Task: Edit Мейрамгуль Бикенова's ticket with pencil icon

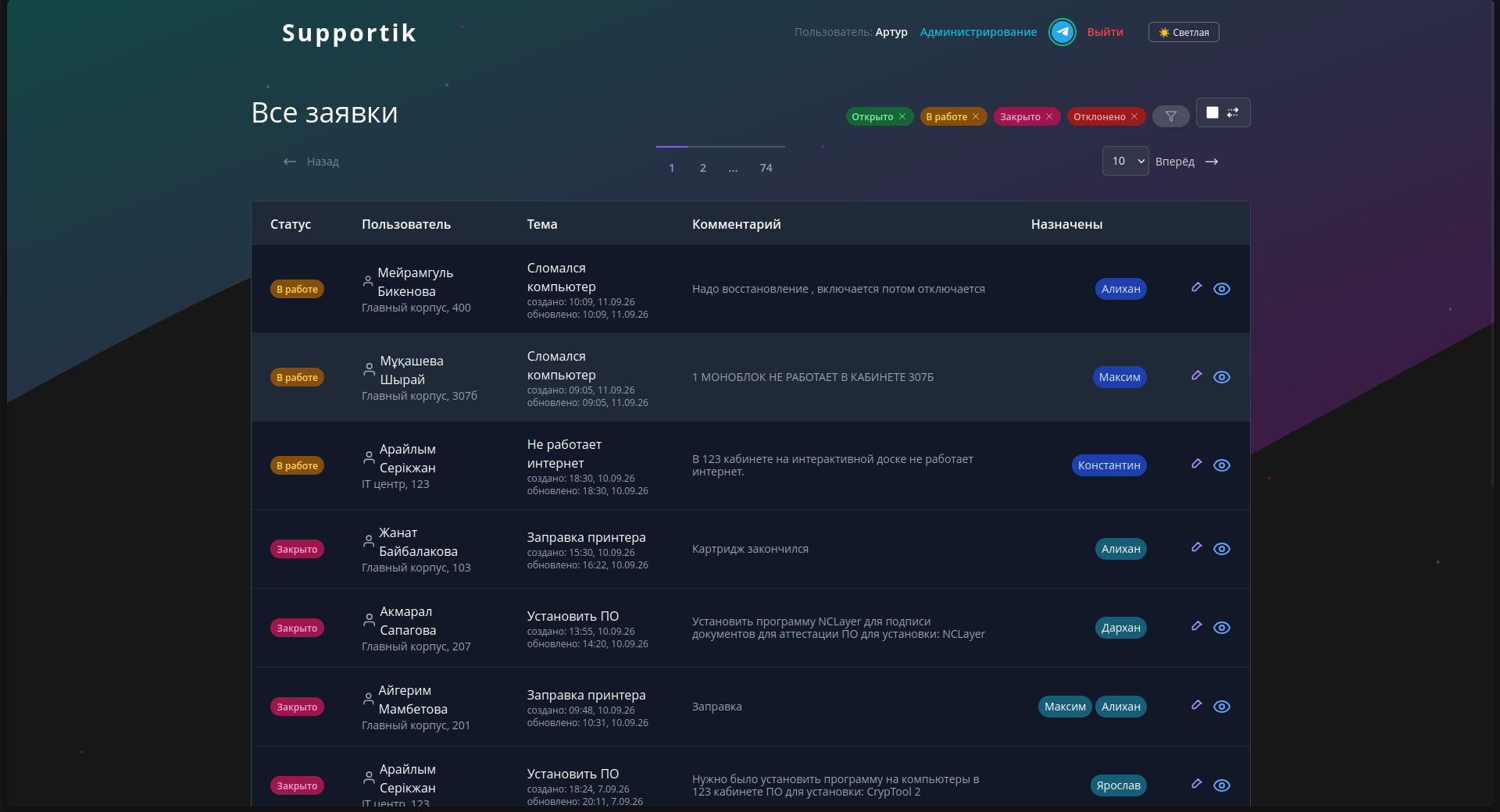Action: pos(1196,287)
